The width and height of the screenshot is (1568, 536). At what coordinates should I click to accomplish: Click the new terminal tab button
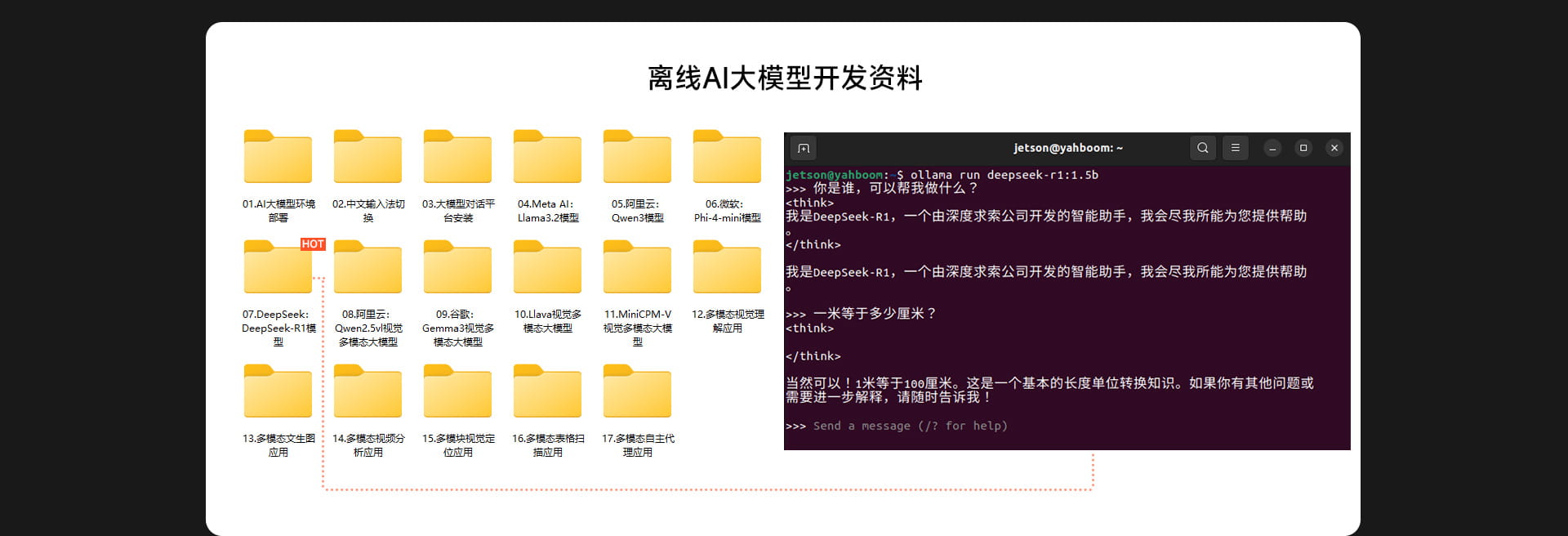pyautogui.click(x=804, y=148)
